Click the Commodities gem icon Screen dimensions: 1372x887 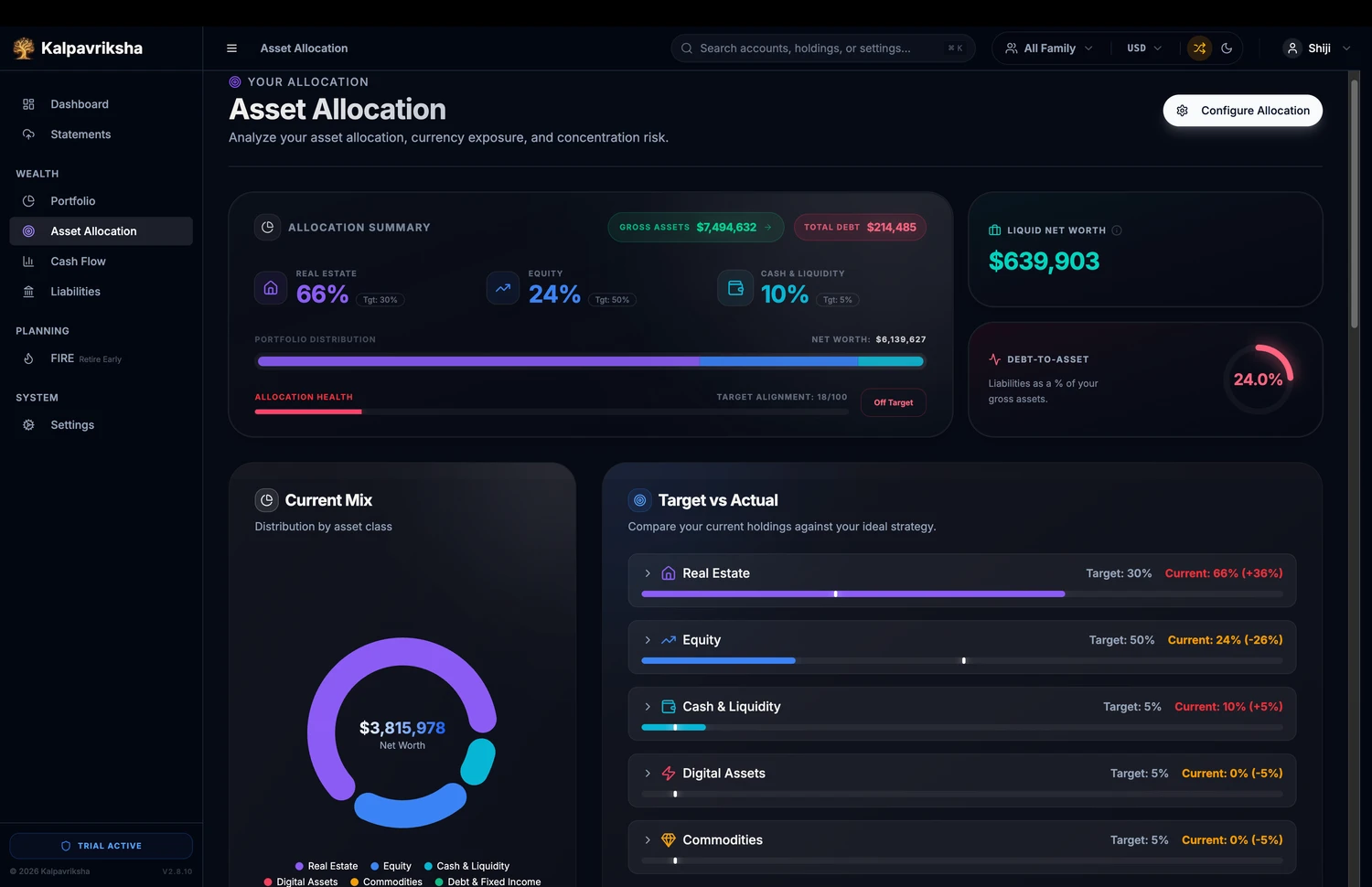[669, 840]
